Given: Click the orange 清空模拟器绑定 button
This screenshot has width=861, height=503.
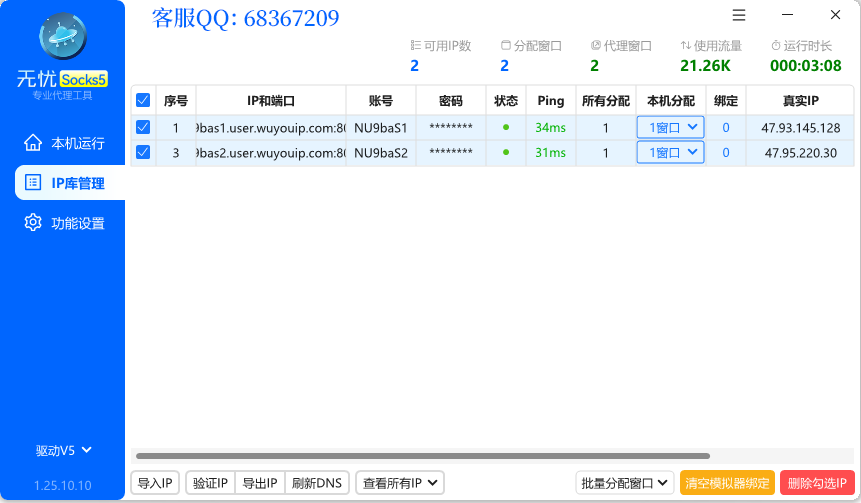Looking at the screenshot, I should coord(727,483).
